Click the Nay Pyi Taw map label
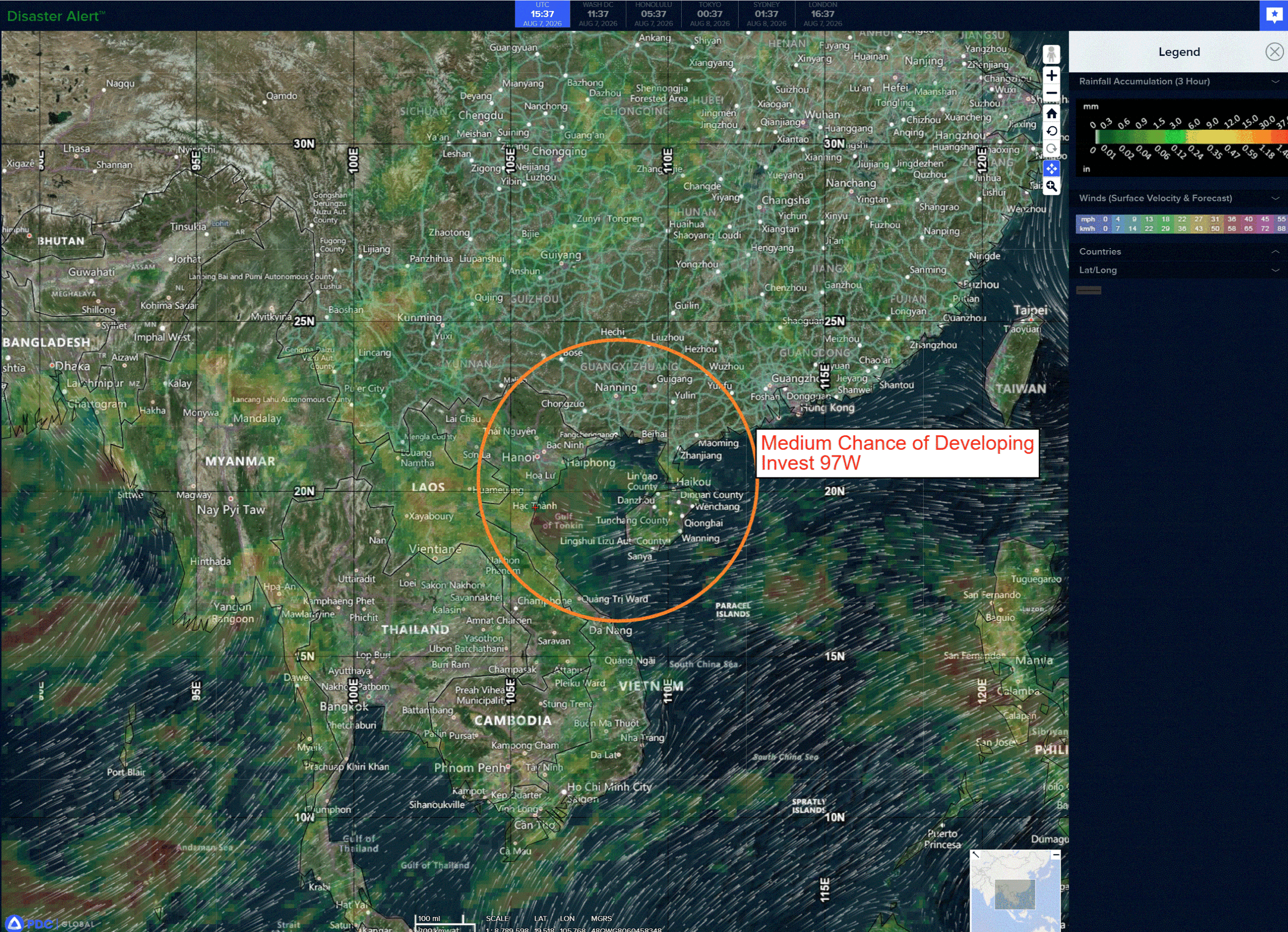The height and width of the screenshot is (932, 1288). (x=230, y=510)
